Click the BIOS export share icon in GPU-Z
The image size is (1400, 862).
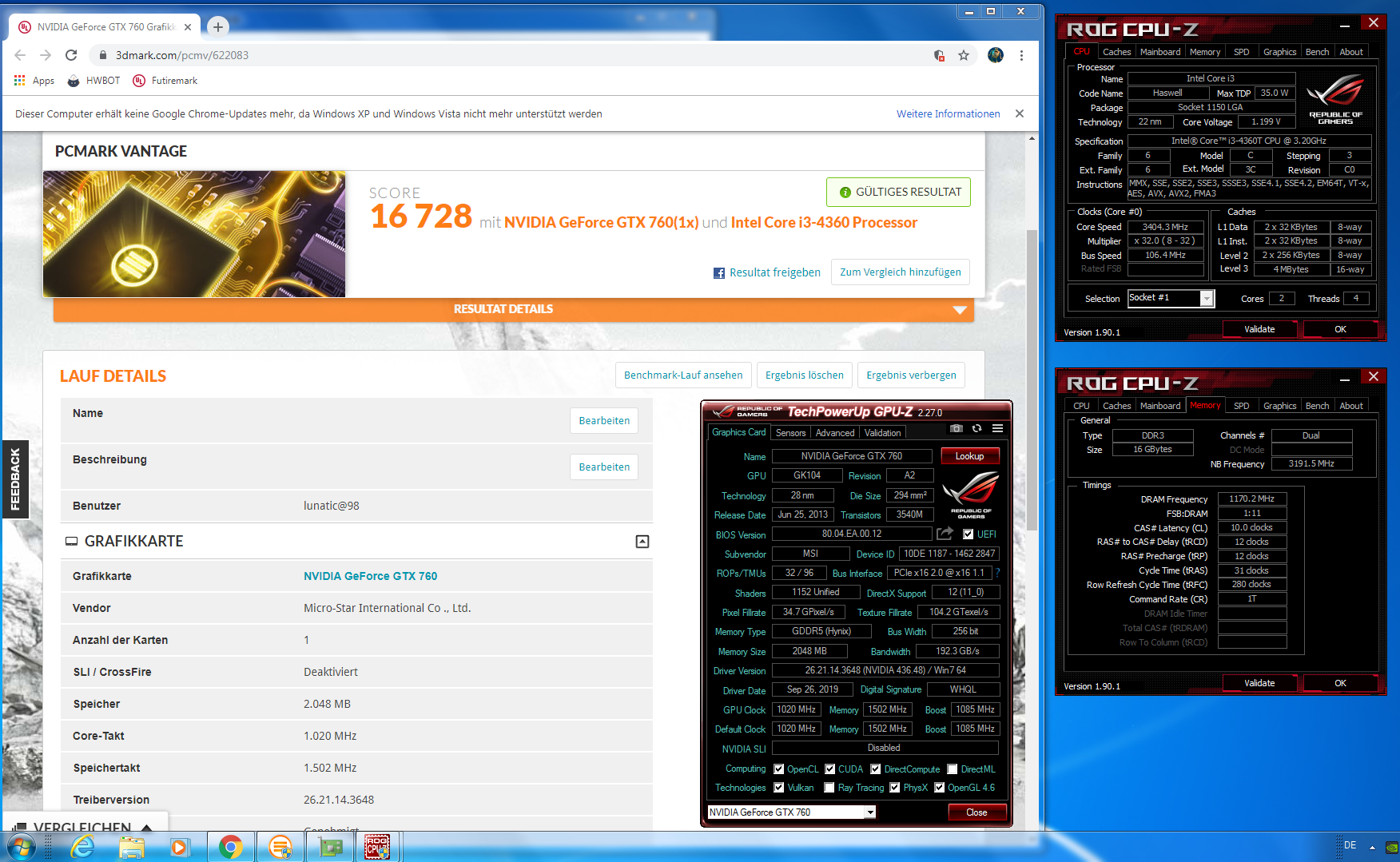945,534
